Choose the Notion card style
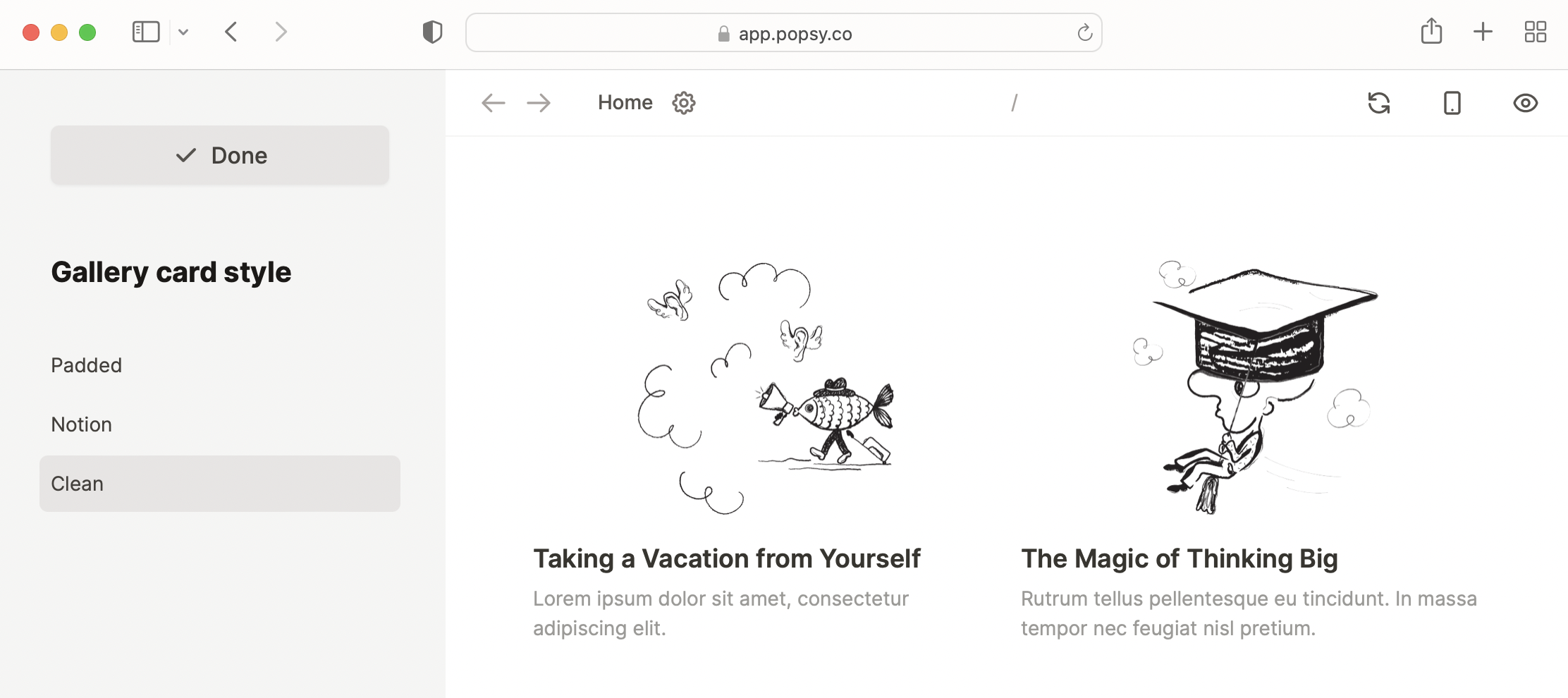The width and height of the screenshot is (1568, 698). point(82,424)
